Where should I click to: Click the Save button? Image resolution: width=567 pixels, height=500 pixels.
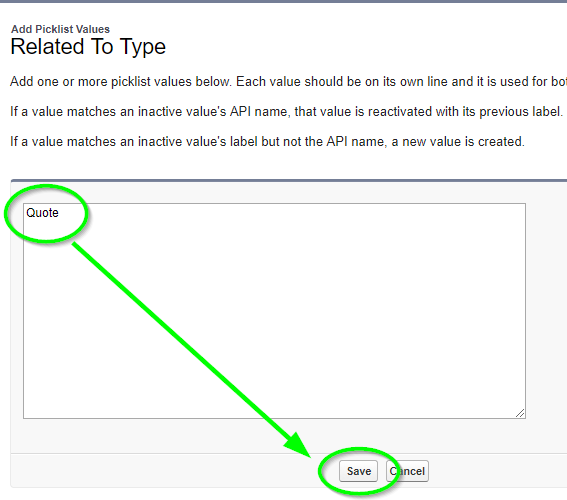point(358,471)
